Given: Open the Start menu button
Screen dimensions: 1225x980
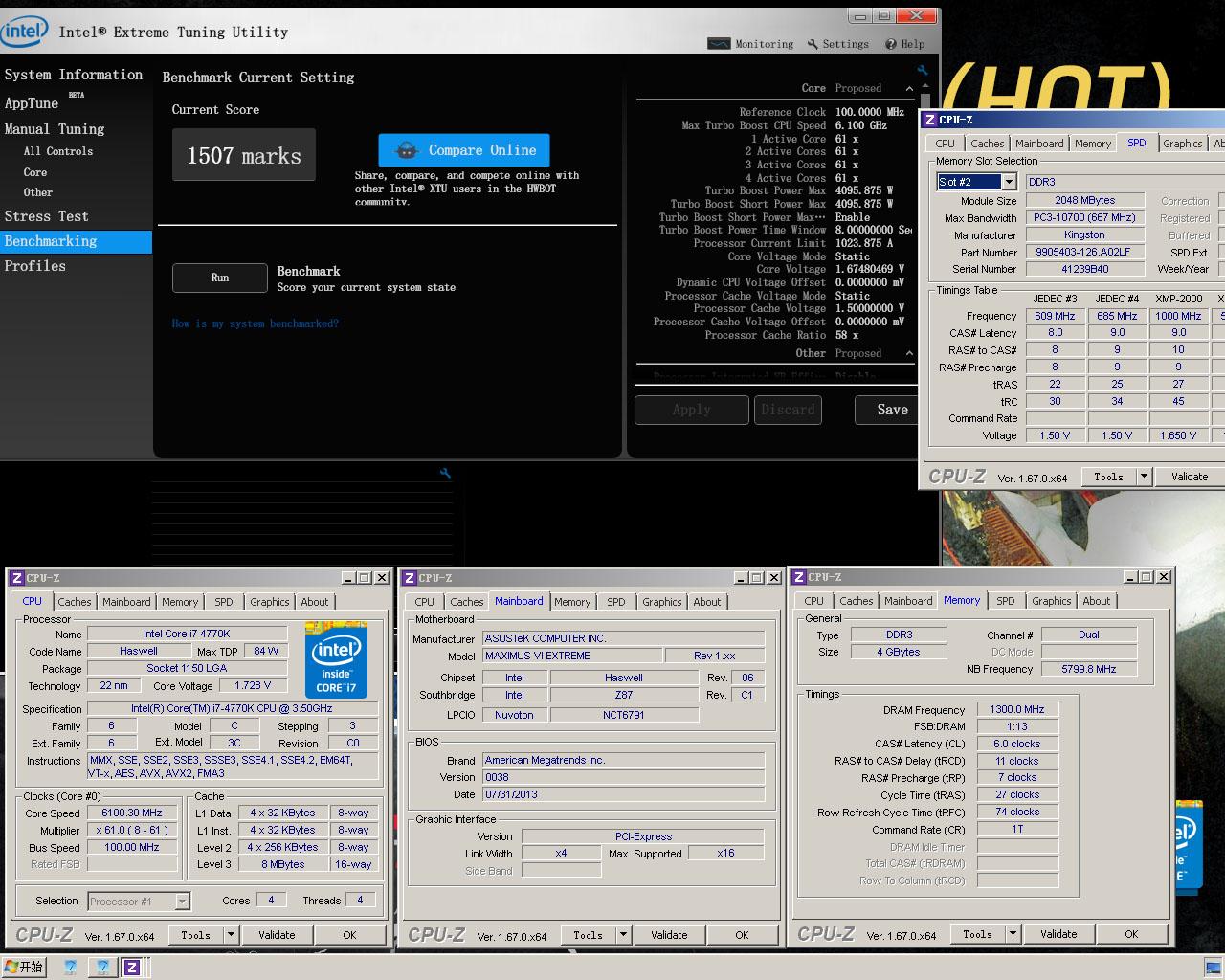Looking at the screenshot, I should click(x=23, y=968).
